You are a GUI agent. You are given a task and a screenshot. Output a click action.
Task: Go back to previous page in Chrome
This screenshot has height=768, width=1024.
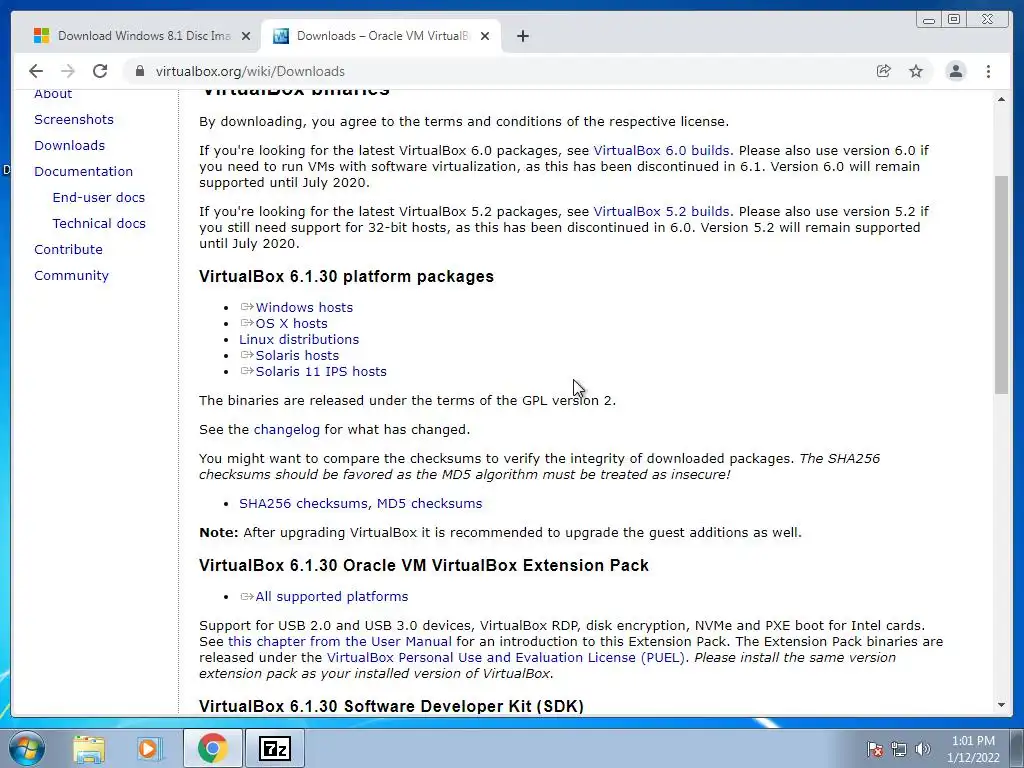pyautogui.click(x=36, y=71)
